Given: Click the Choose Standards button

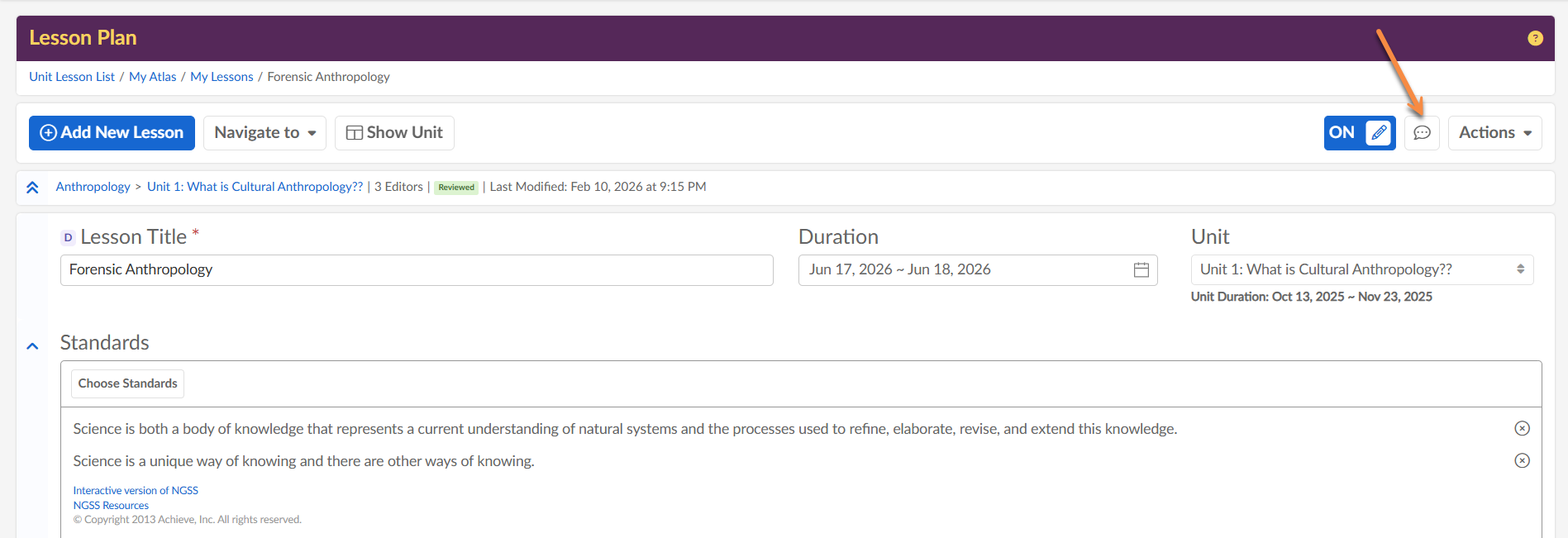Looking at the screenshot, I should [127, 383].
